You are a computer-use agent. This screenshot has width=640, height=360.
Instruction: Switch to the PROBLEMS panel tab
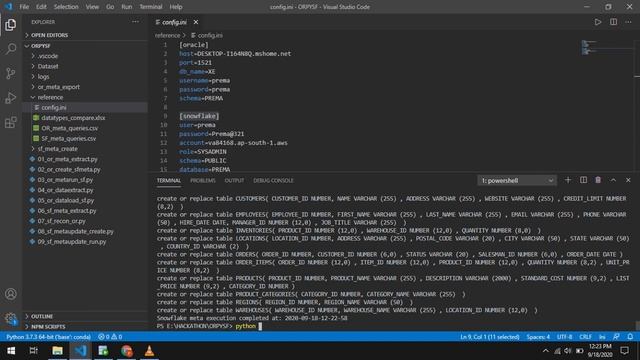click(x=202, y=180)
